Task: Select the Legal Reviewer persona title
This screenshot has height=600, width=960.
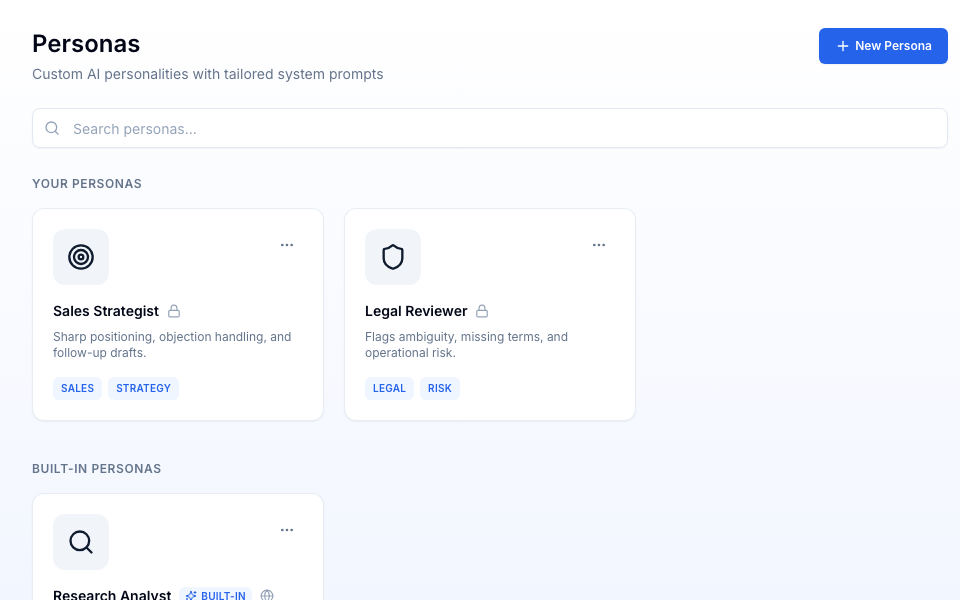Action: [x=416, y=311]
